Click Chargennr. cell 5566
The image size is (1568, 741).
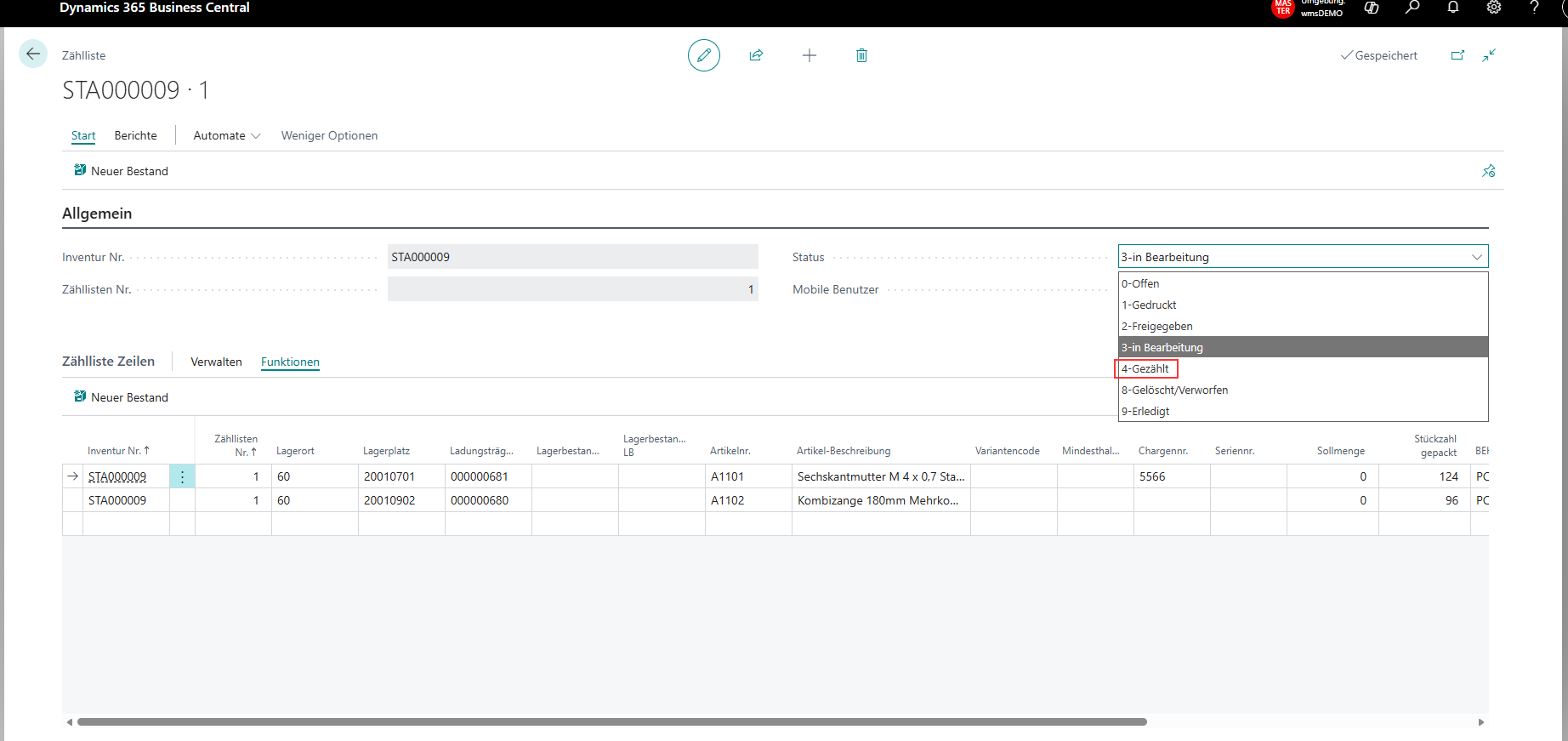pos(1172,476)
